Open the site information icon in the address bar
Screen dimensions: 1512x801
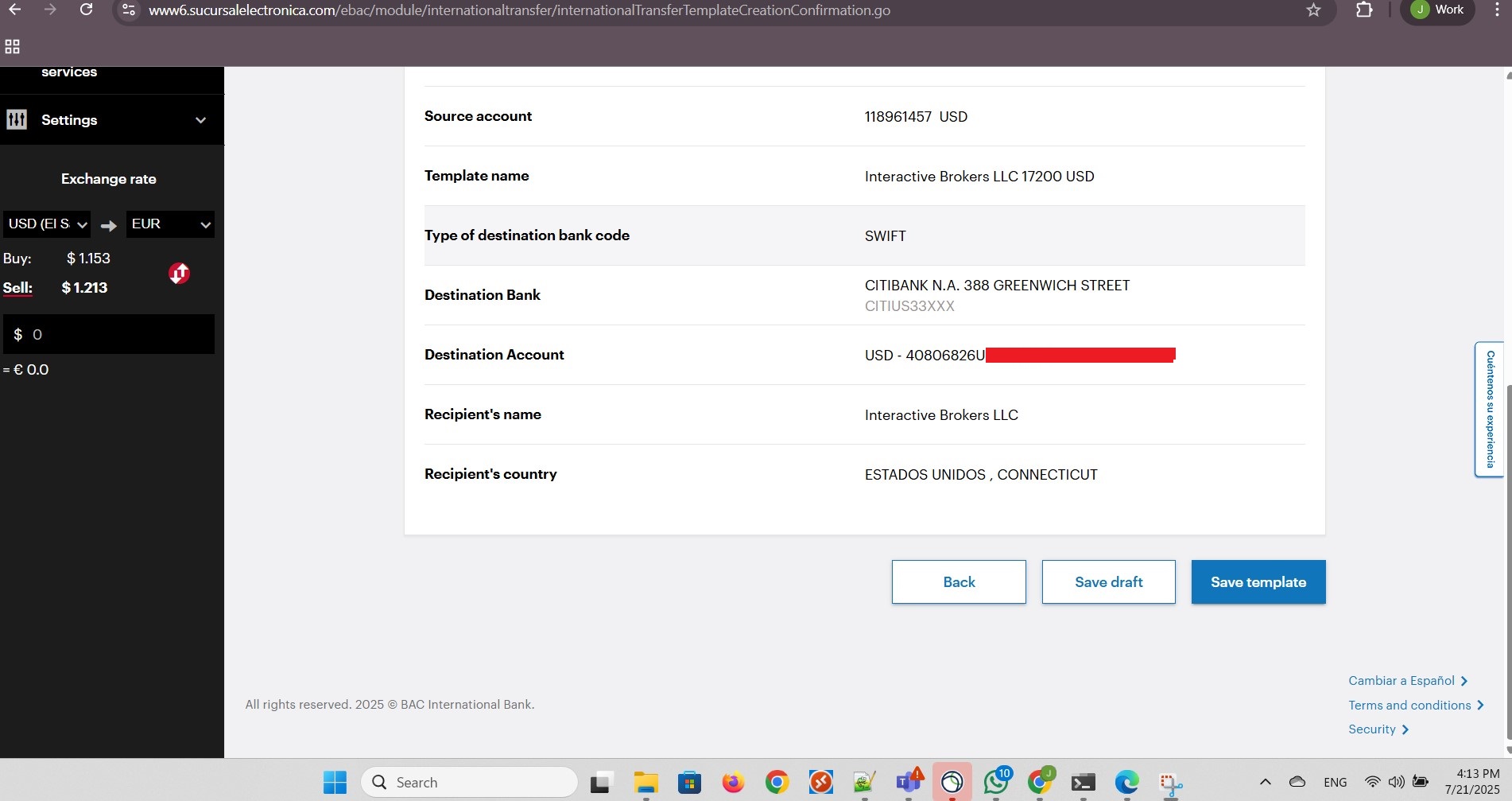point(128,10)
